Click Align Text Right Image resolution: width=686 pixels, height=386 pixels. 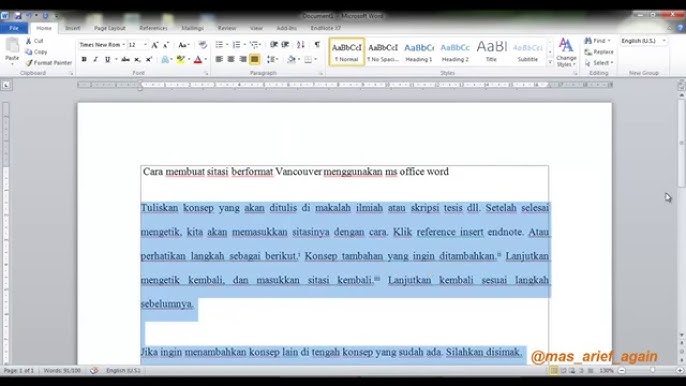pos(243,59)
